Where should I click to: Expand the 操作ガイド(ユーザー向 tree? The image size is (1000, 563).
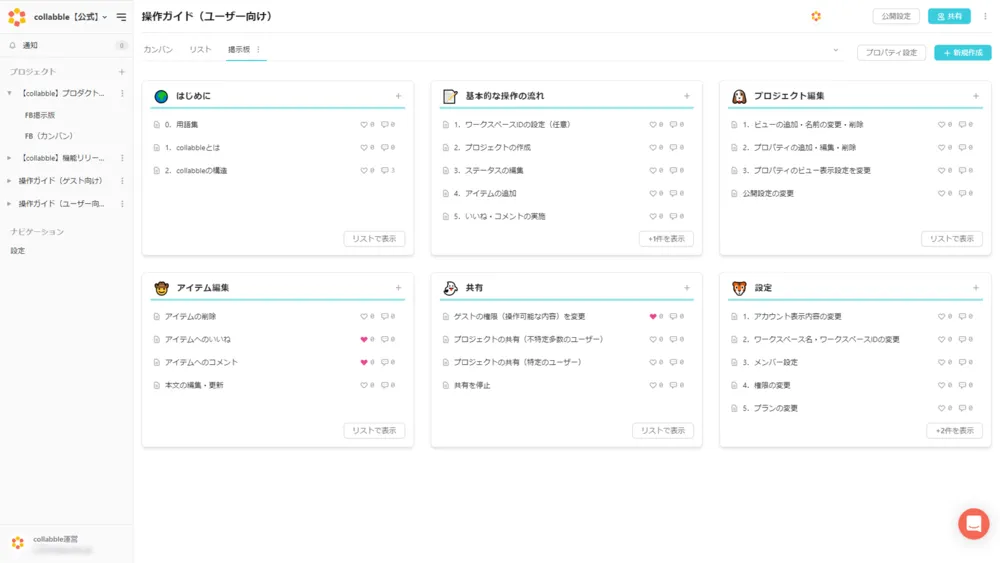[9, 204]
